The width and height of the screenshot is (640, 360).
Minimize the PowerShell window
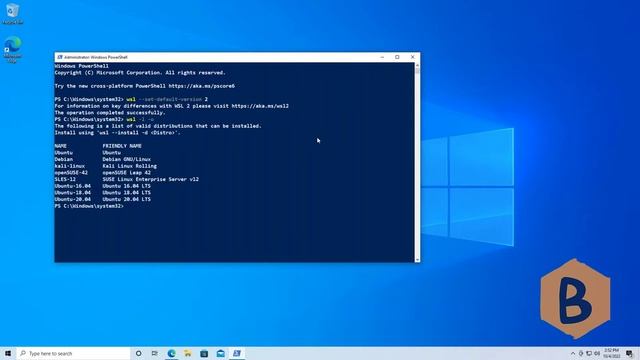382,57
